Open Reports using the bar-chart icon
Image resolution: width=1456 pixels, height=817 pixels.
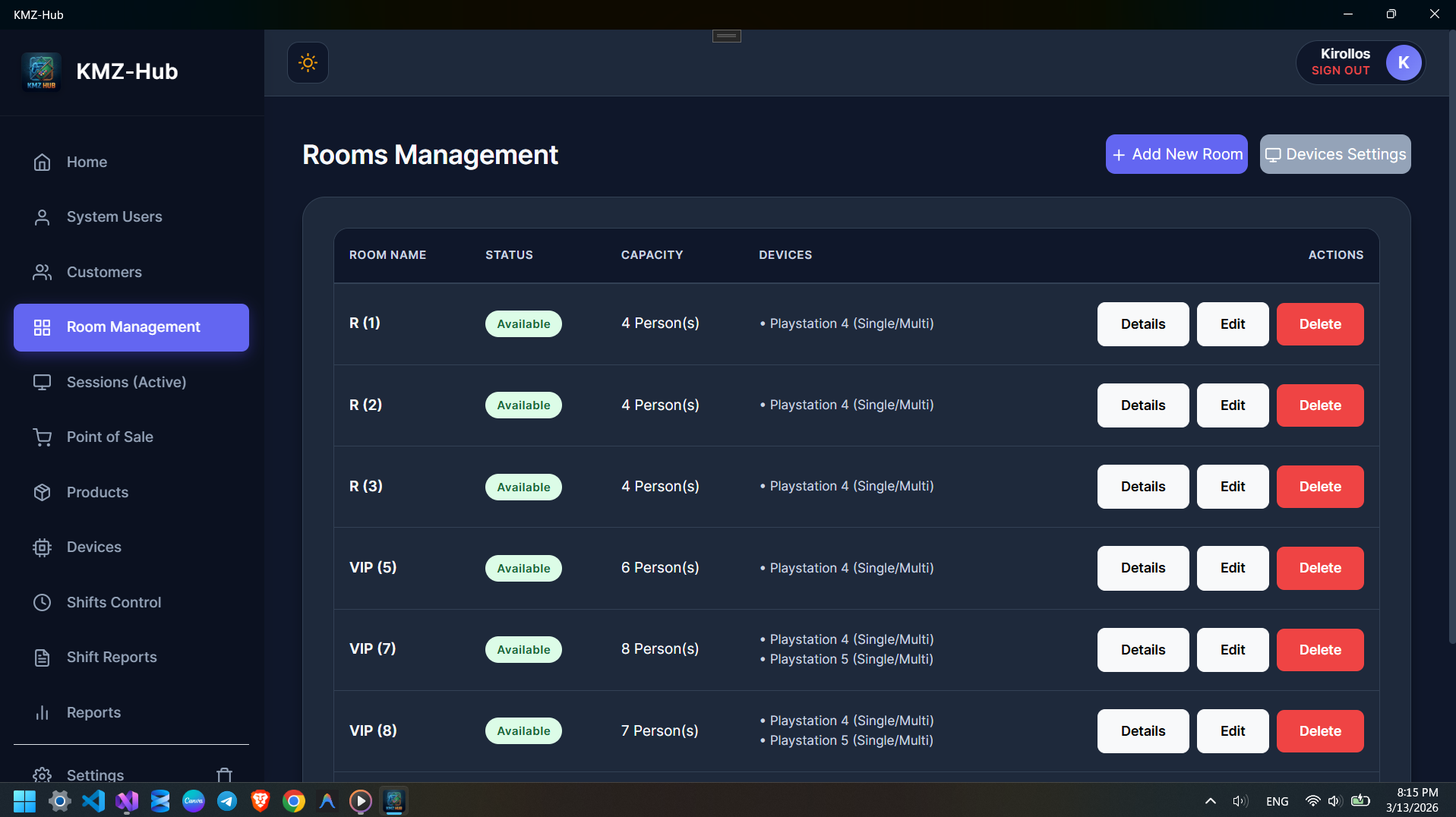point(42,712)
